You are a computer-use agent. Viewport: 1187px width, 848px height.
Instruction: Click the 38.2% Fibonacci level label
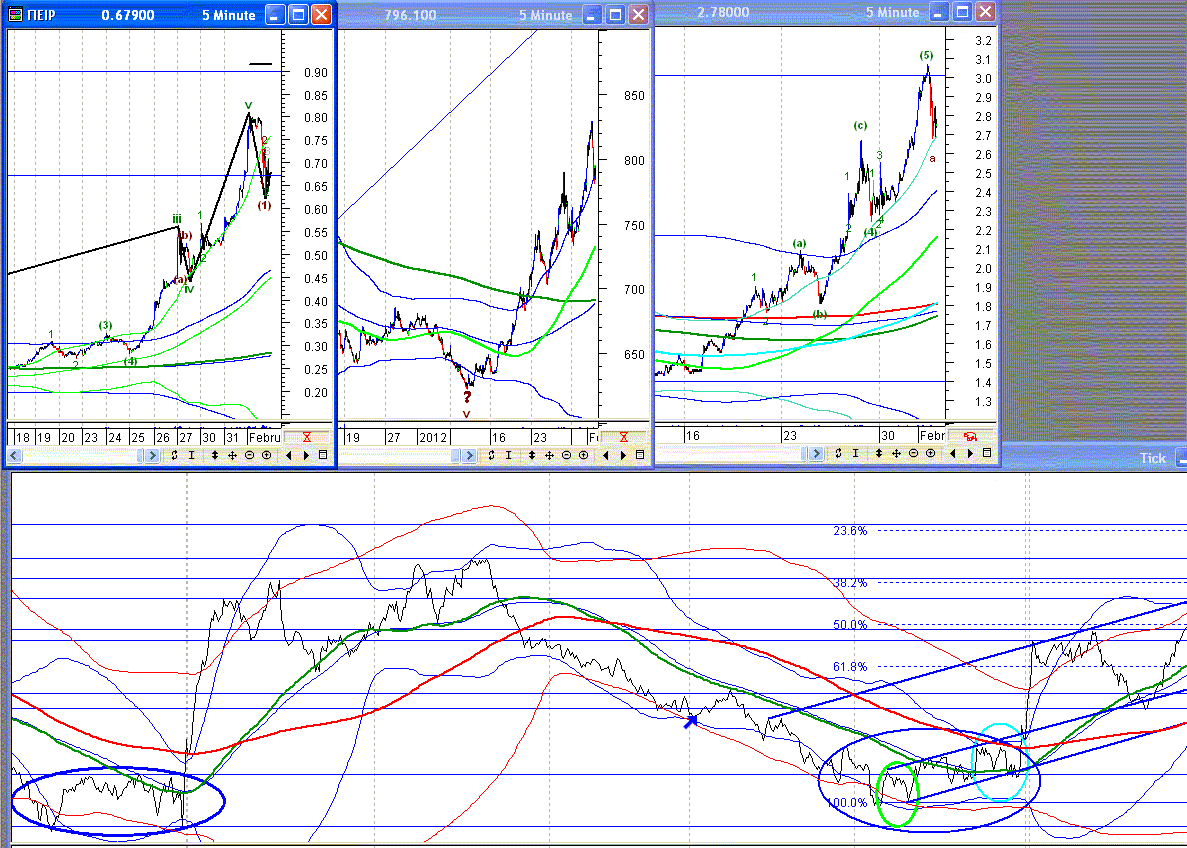coord(850,583)
